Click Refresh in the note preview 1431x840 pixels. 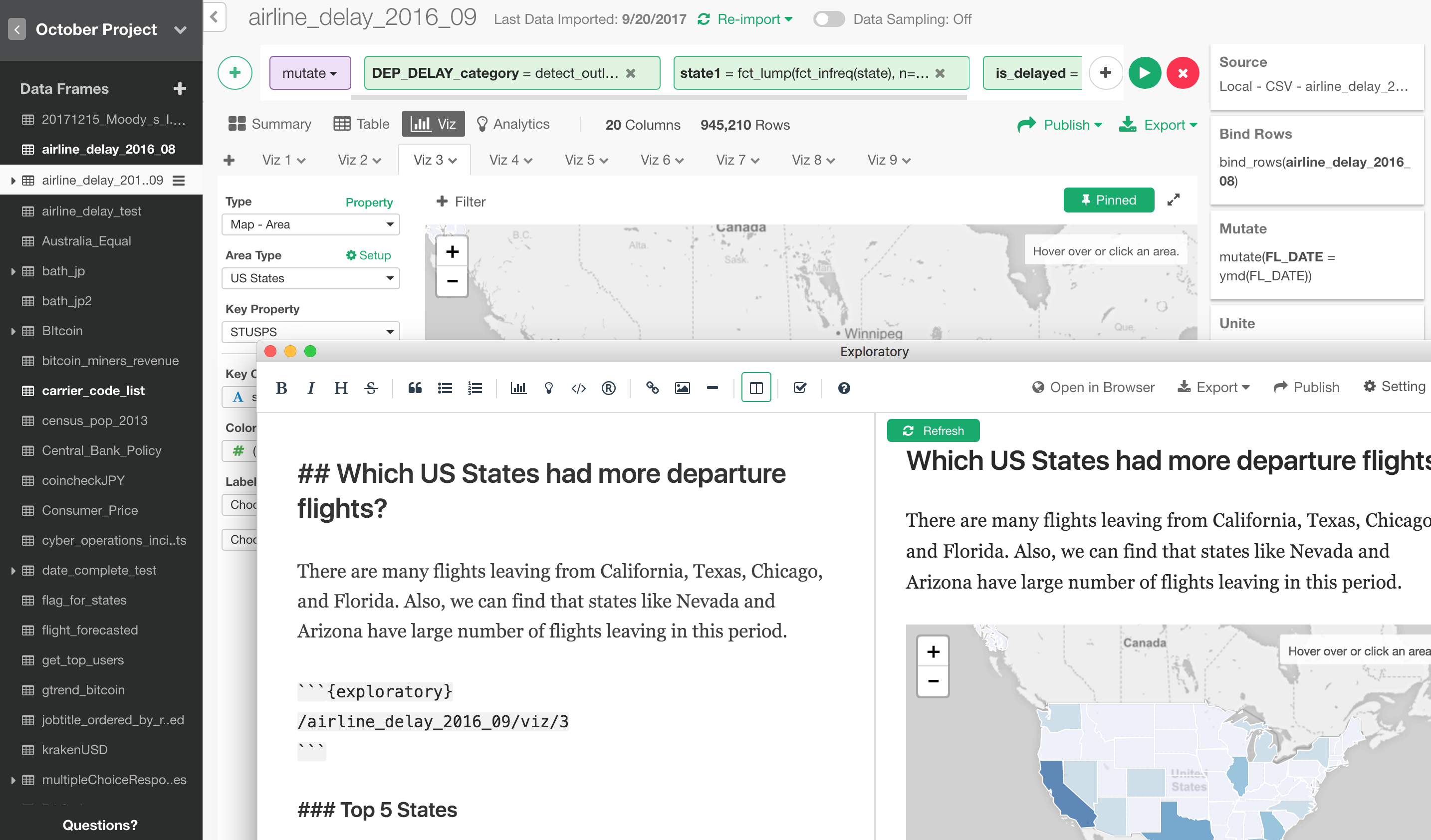coord(933,430)
